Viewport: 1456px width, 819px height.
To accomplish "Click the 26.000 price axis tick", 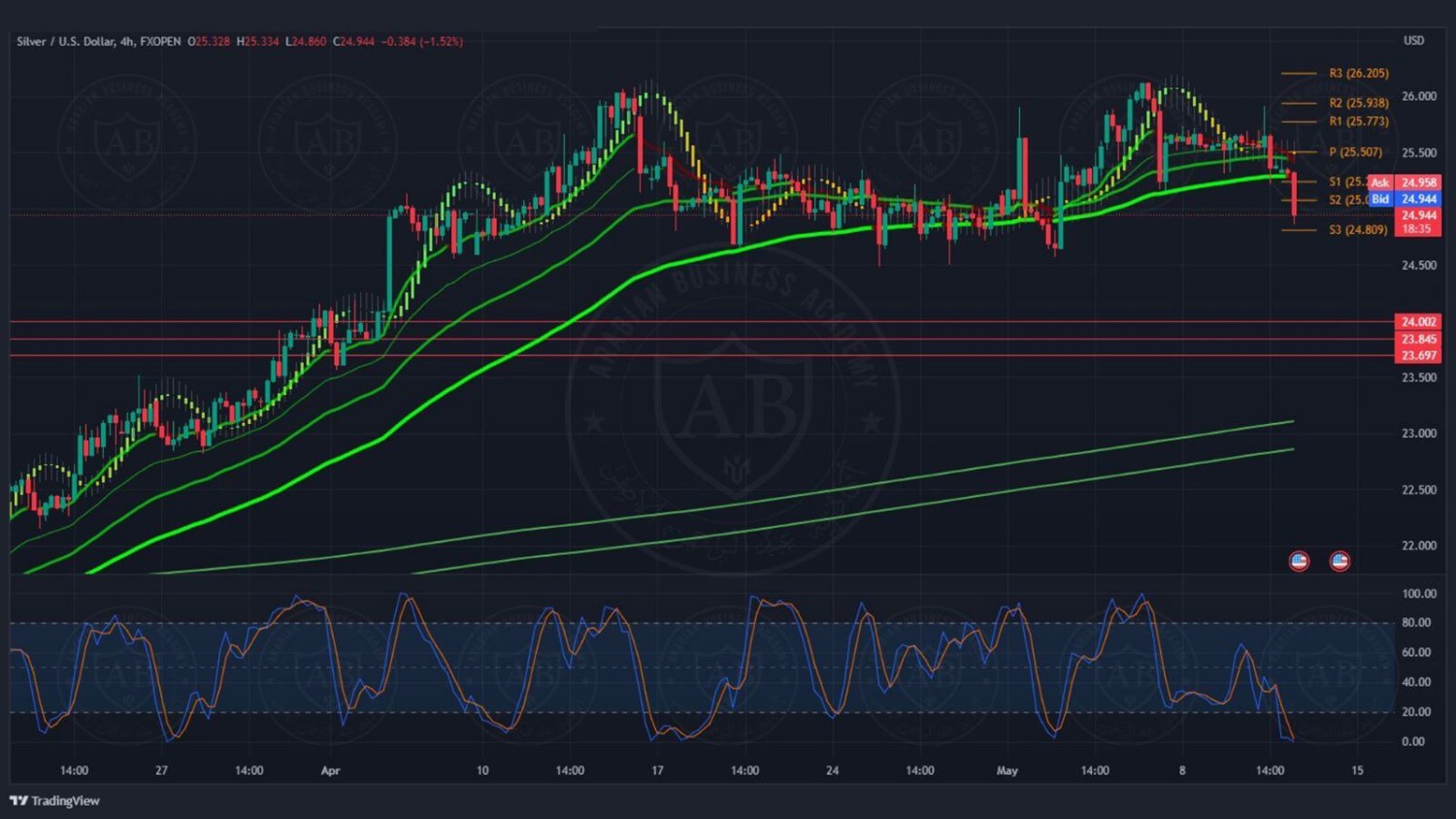I will click(x=1419, y=97).
